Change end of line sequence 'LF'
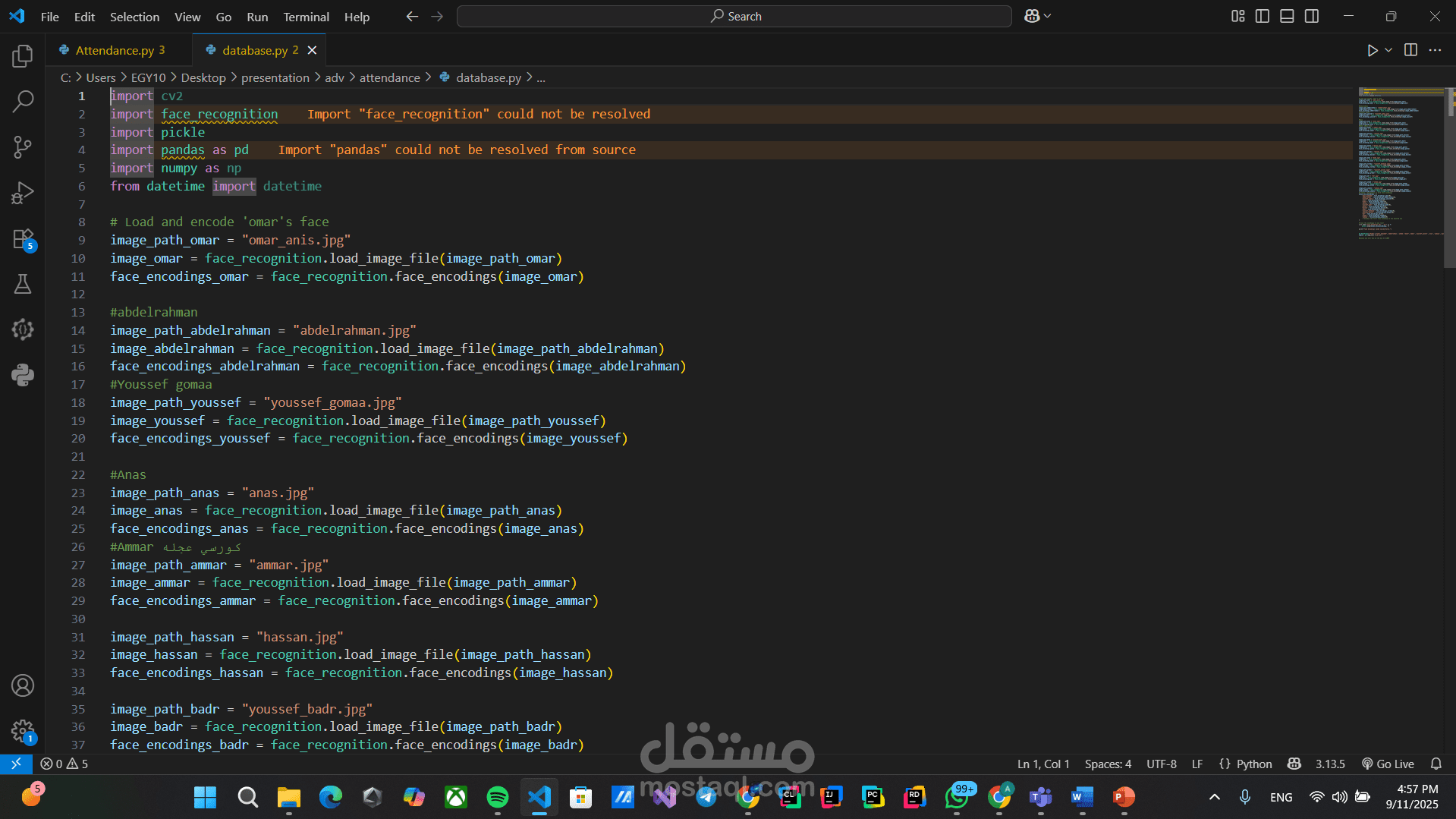1456x819 pixels. coord(1197,764)
